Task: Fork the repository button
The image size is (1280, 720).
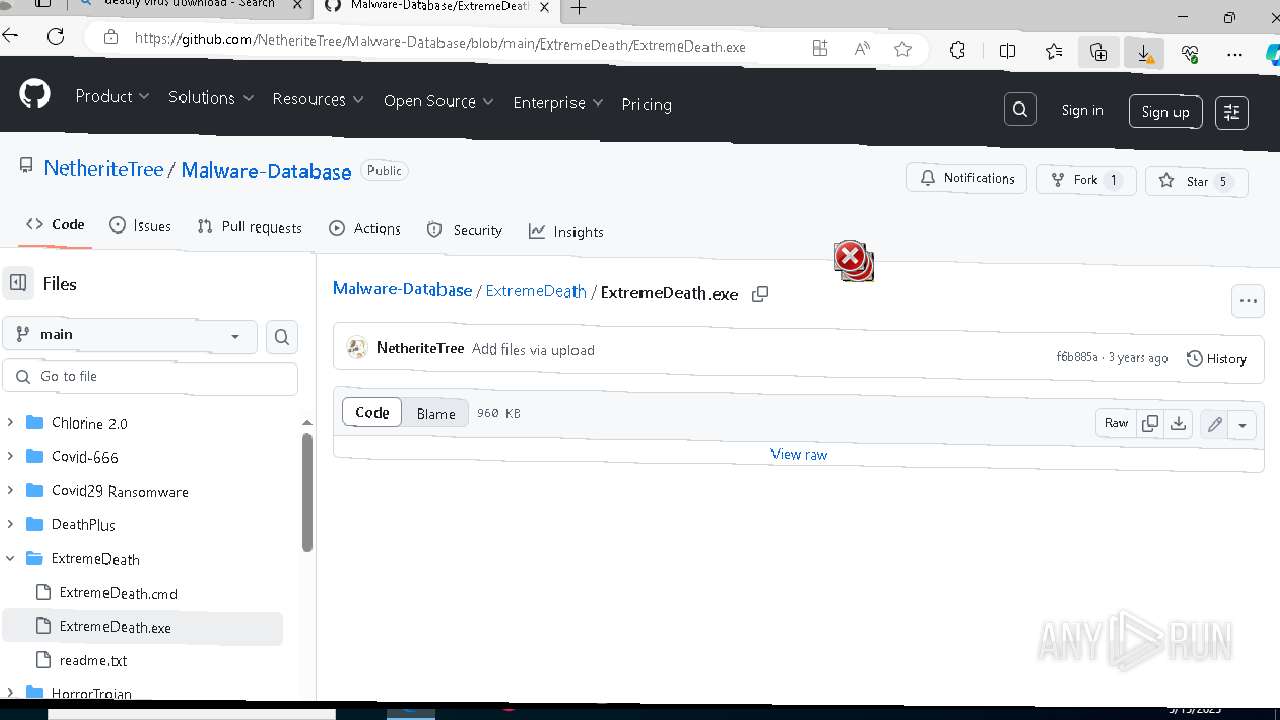Action: point(1086,180)
